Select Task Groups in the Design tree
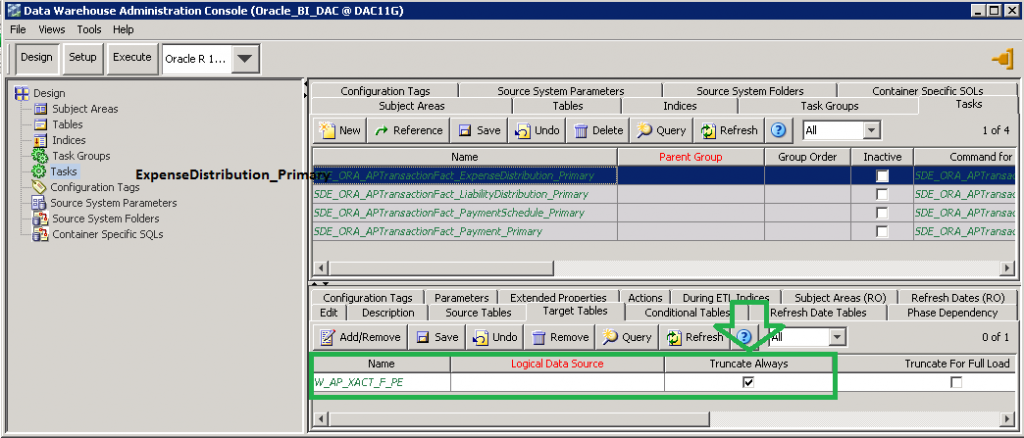 [x=81, y=156]
